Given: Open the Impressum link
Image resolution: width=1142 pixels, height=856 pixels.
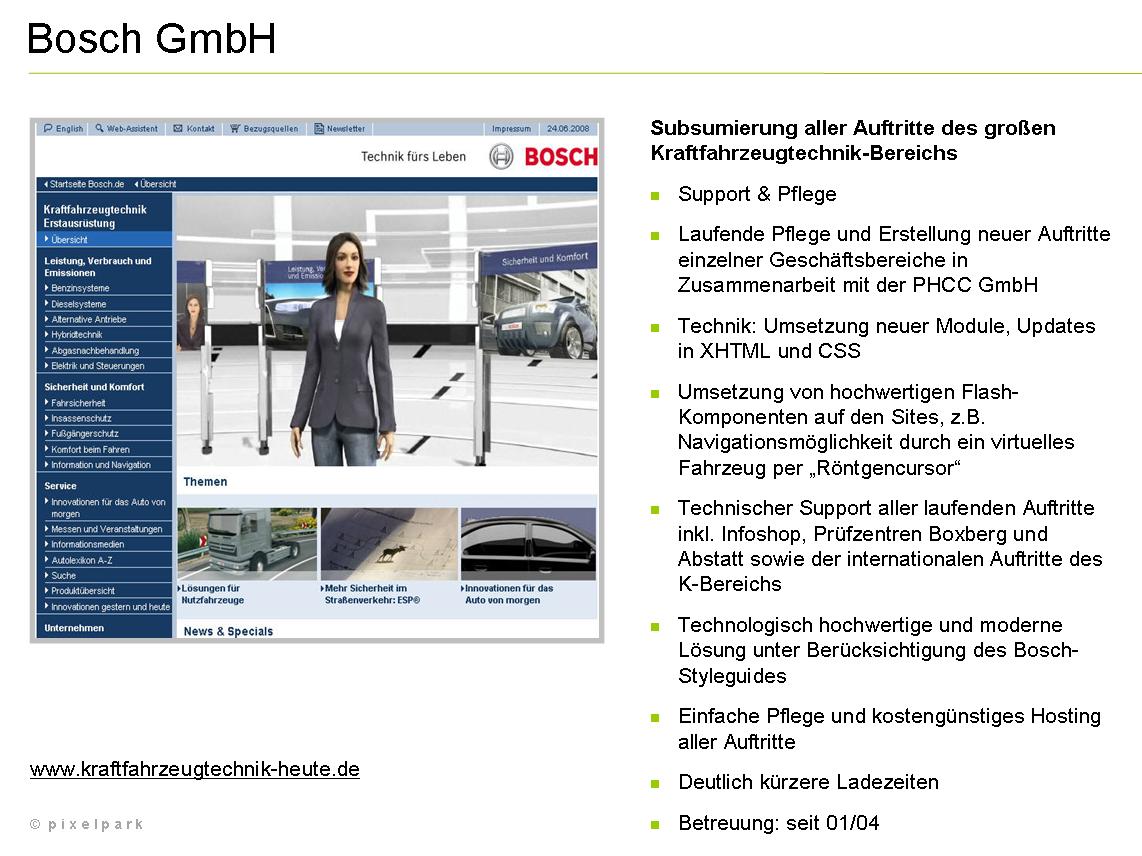Looking at the screenshot, I should click(511, 128).
